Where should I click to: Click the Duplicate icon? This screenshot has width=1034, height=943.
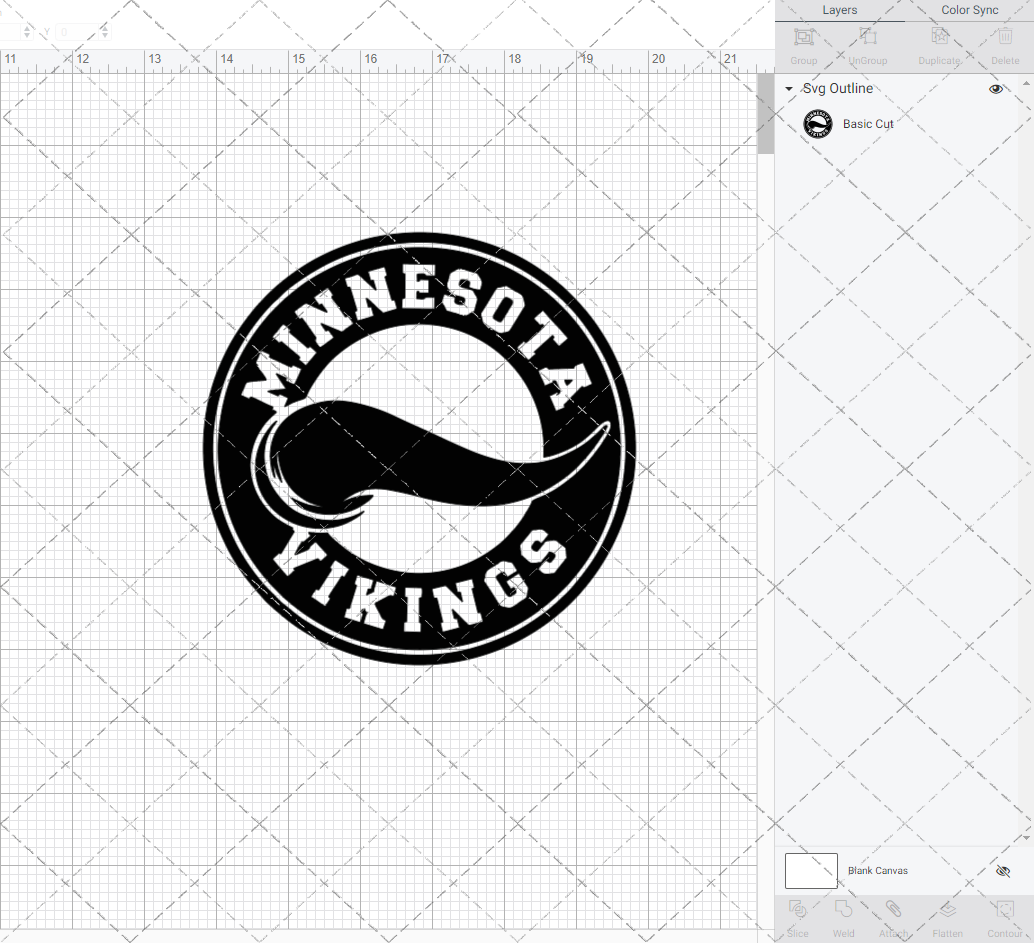click(939, 38)
